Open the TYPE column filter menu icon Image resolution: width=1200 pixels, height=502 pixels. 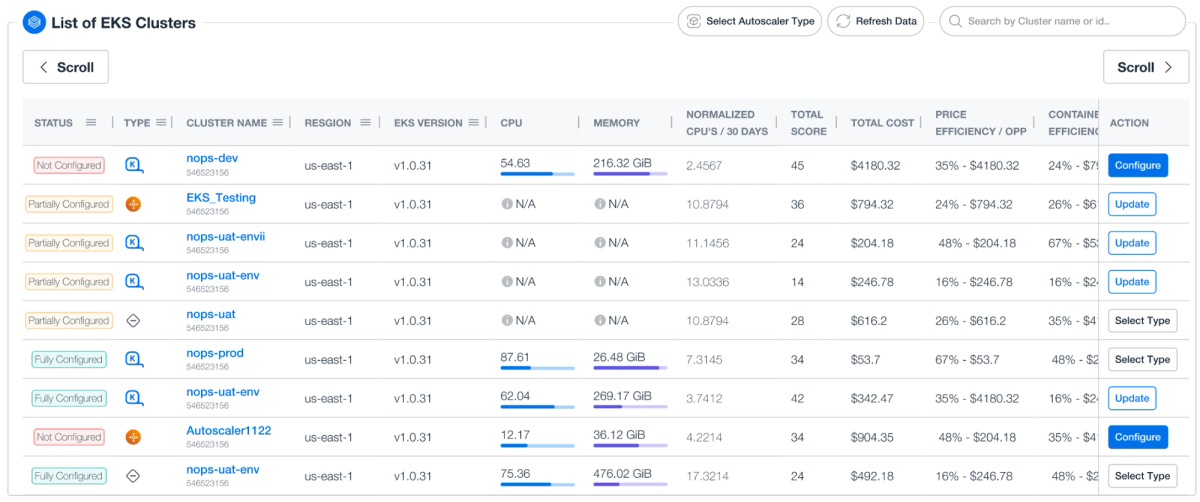click(161, 123)
